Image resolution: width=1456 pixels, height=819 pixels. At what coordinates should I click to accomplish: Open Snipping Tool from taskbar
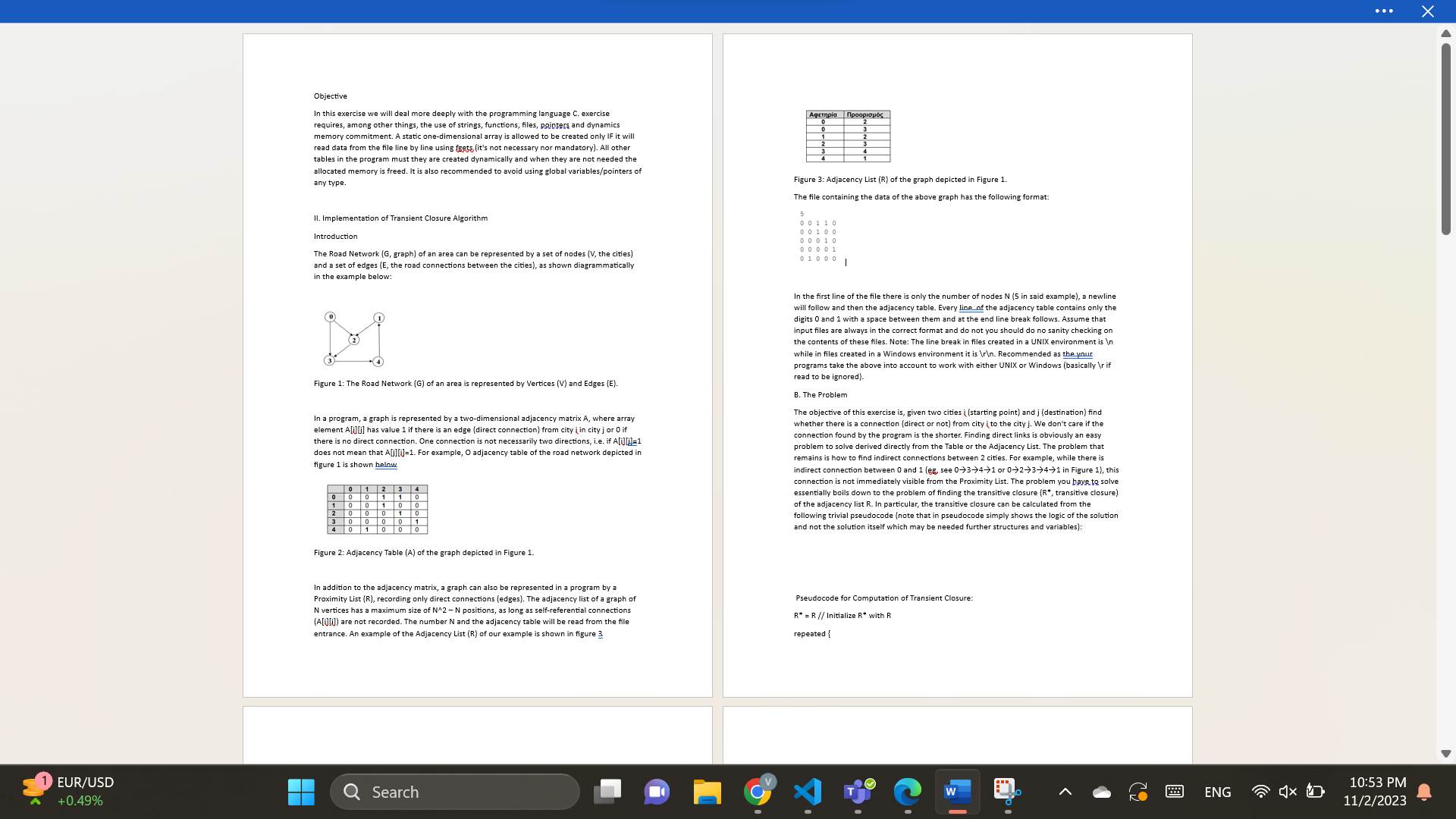(1007, 792)
